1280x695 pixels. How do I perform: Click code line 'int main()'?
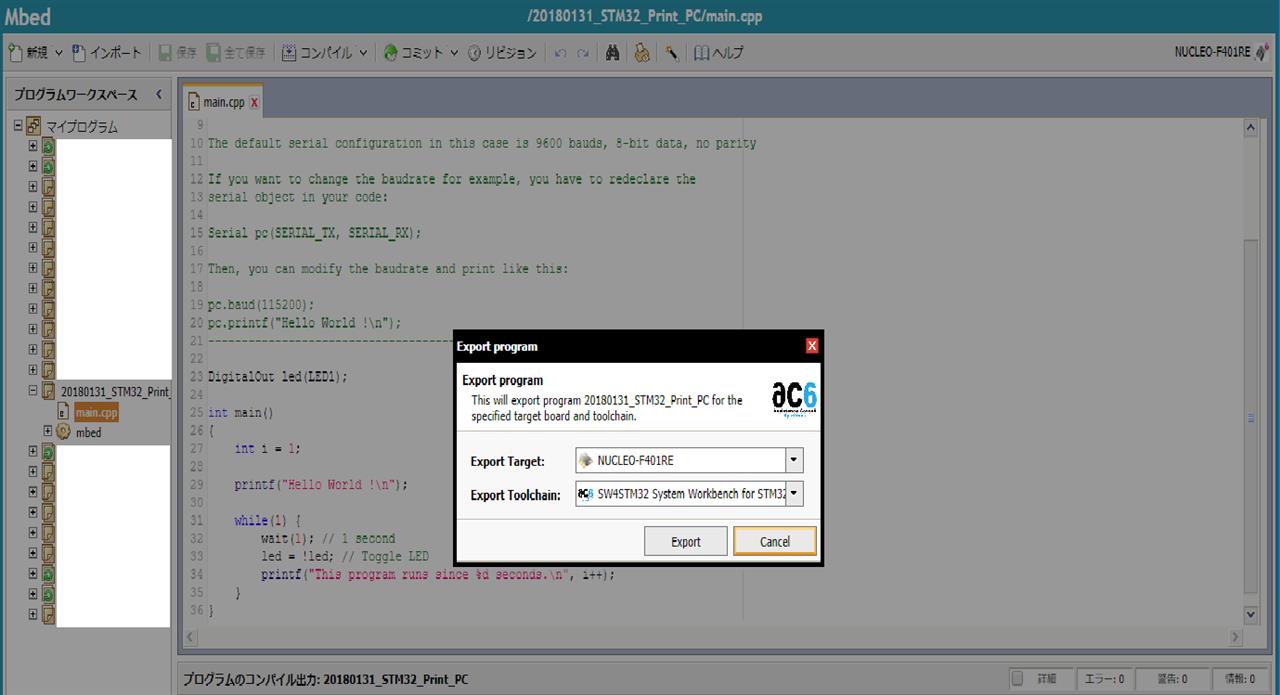[240, 413]
